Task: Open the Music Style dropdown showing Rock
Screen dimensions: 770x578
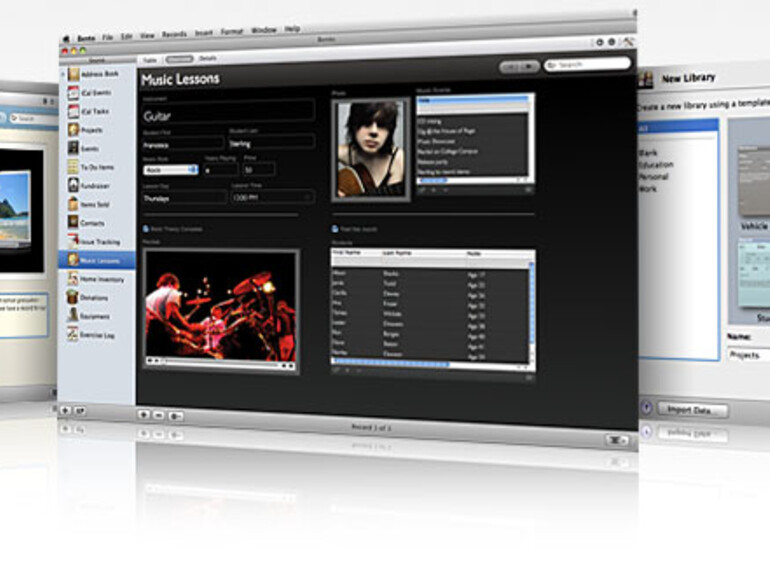Action: point(170,170)
